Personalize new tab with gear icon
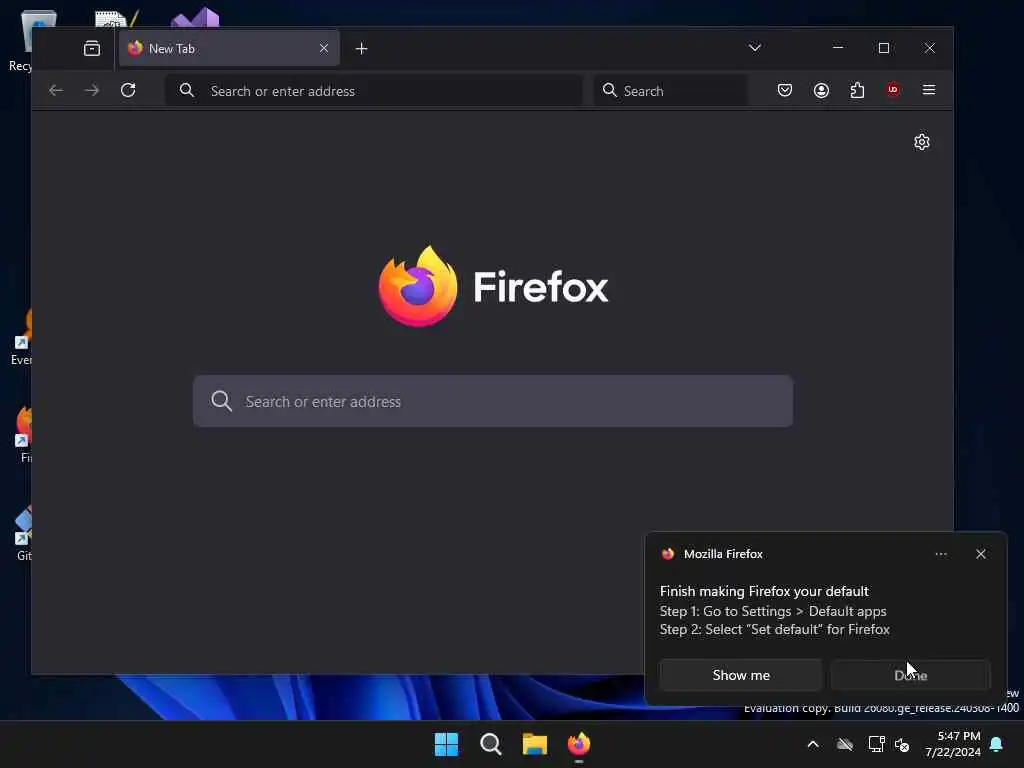 921,142
